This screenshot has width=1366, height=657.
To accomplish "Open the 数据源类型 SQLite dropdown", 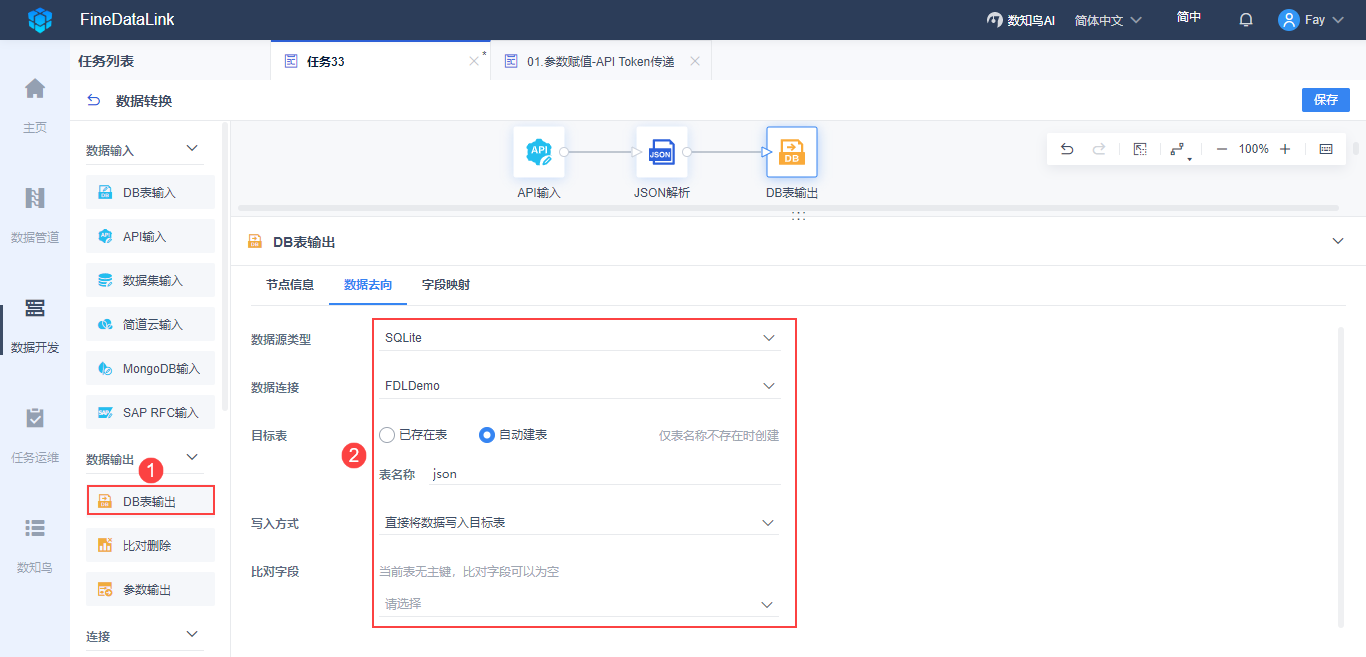I will pos(579,338).
